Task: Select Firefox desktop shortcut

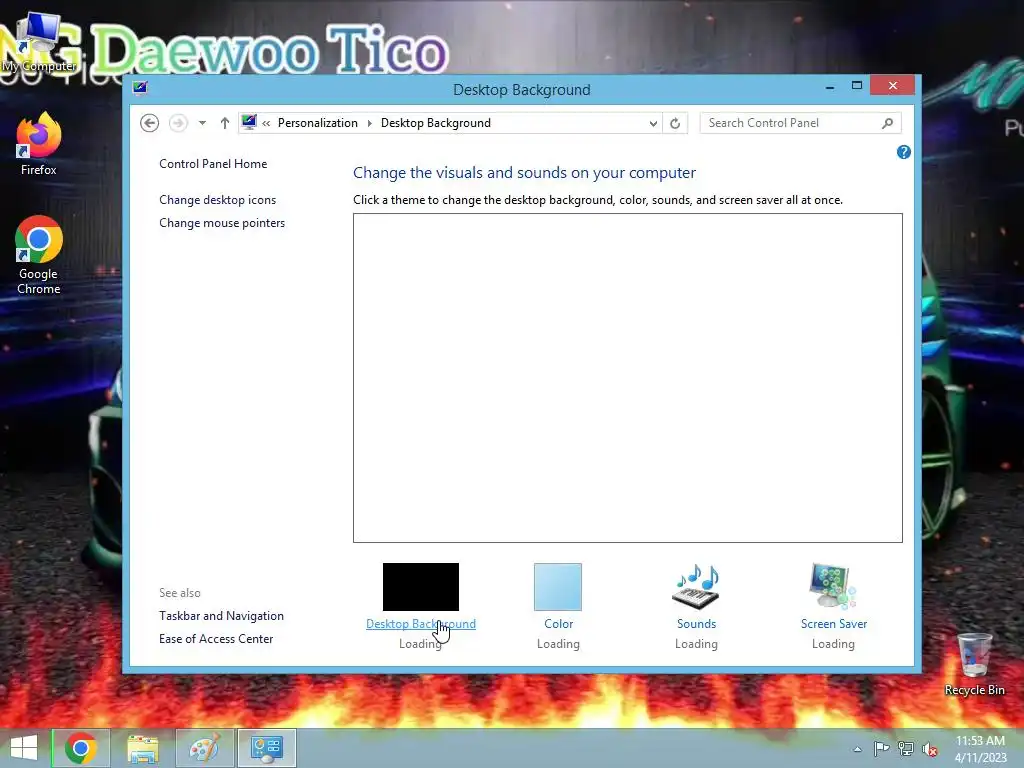Action: coord(39,144)
